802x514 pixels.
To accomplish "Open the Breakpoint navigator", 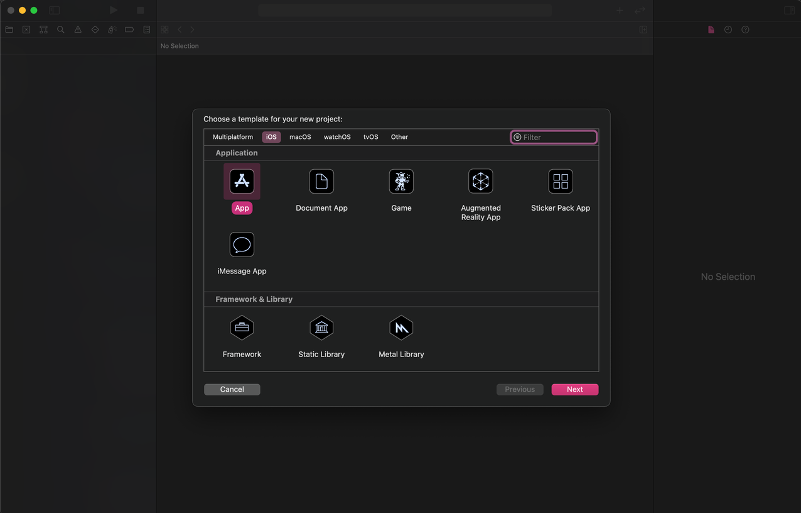I will click(129, 30).
